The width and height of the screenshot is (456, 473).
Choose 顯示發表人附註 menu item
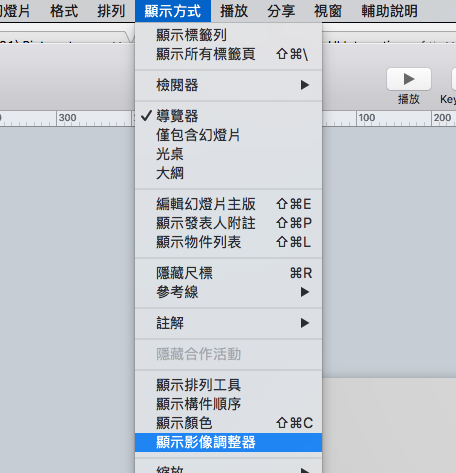pos(228,223)
